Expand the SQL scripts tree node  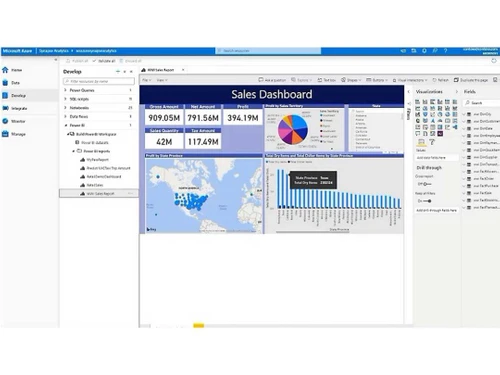pos(65,99)
